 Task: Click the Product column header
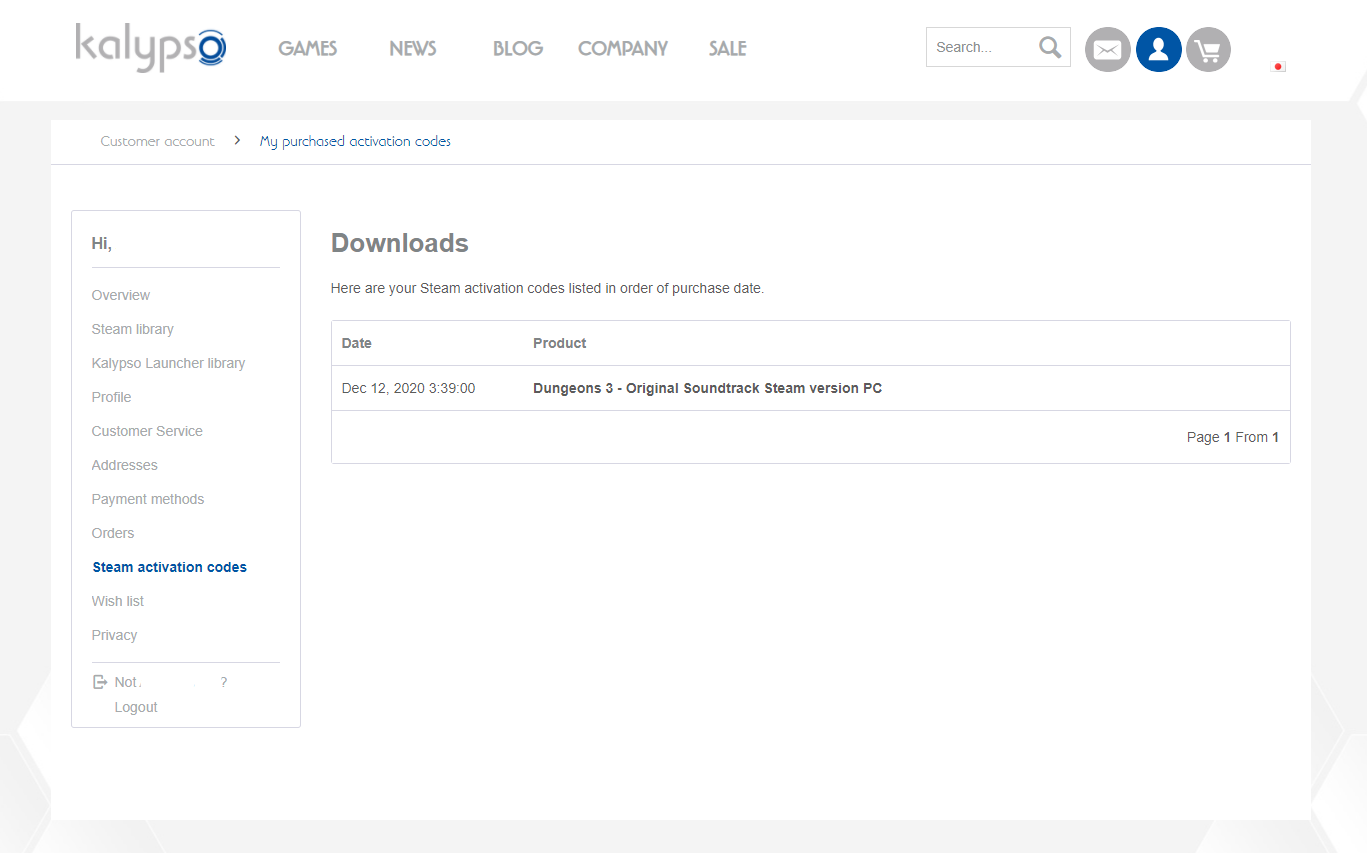click(x=560, y=343)
